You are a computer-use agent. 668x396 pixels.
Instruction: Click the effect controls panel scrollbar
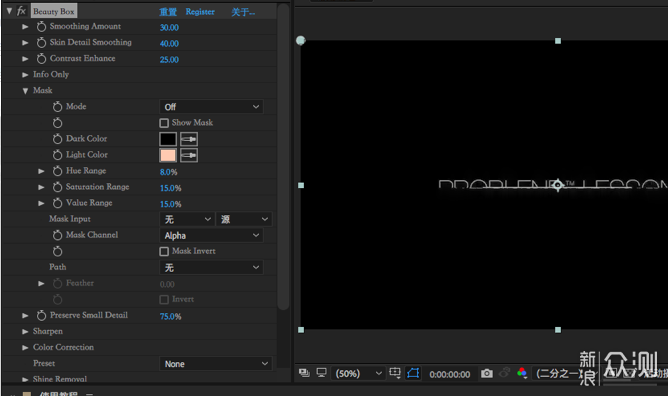283,156
